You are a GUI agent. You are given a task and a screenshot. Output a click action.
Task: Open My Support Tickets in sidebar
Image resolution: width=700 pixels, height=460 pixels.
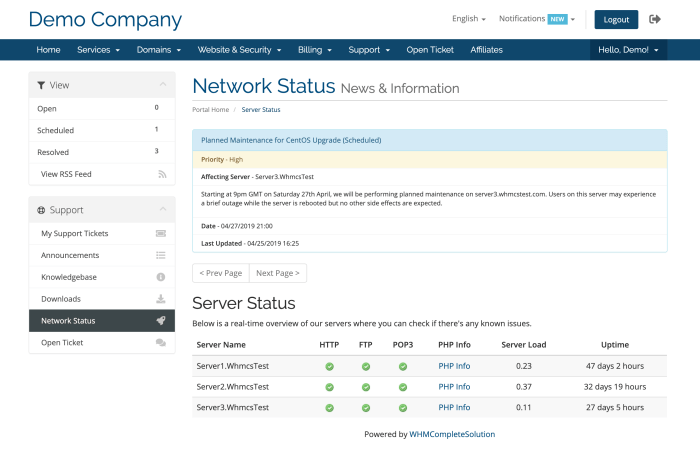point(102,234)
